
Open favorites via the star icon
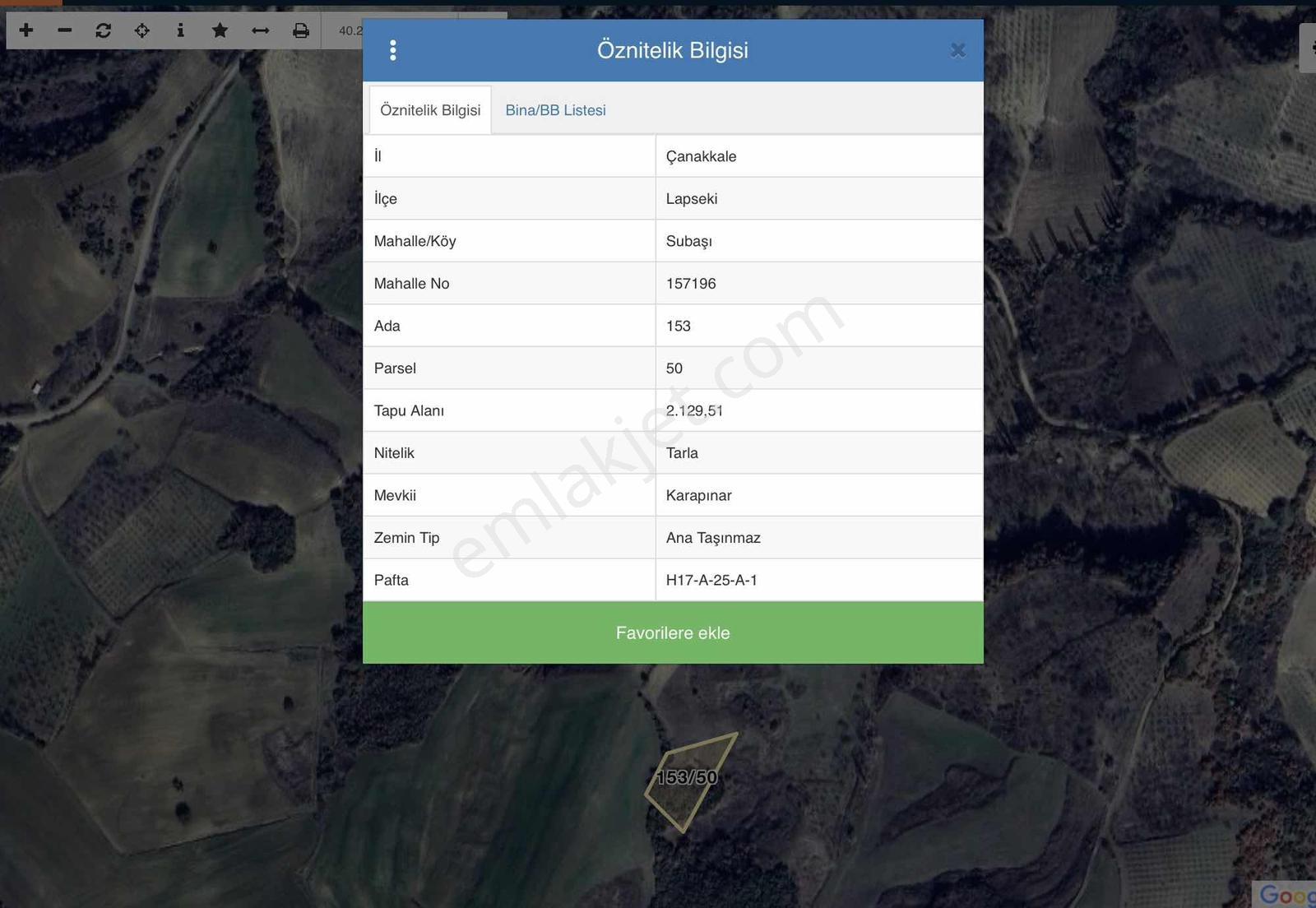coord(220,30)
